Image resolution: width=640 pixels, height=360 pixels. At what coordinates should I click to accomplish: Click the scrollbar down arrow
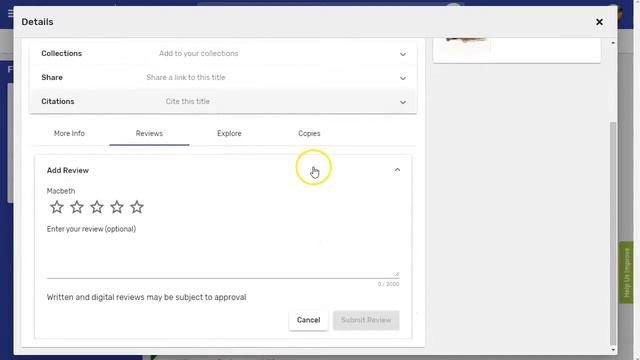pos(613,350)
